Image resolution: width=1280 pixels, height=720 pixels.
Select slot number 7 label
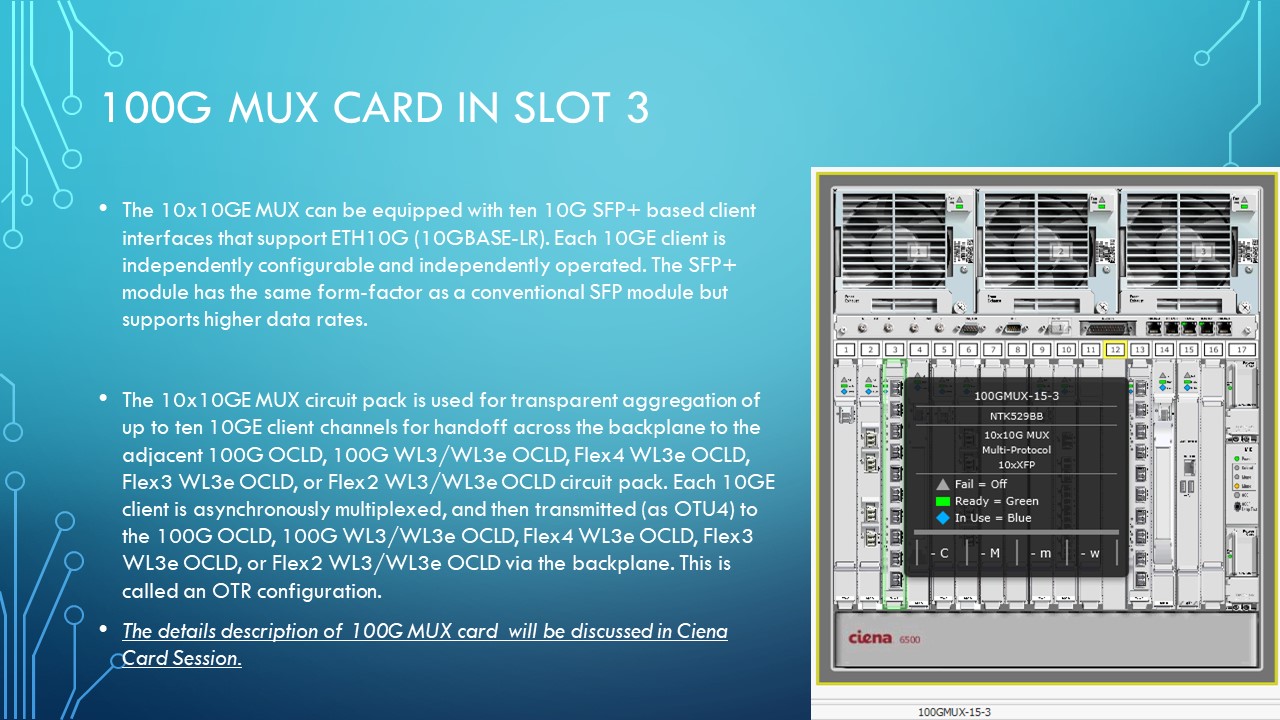[993, 349]
